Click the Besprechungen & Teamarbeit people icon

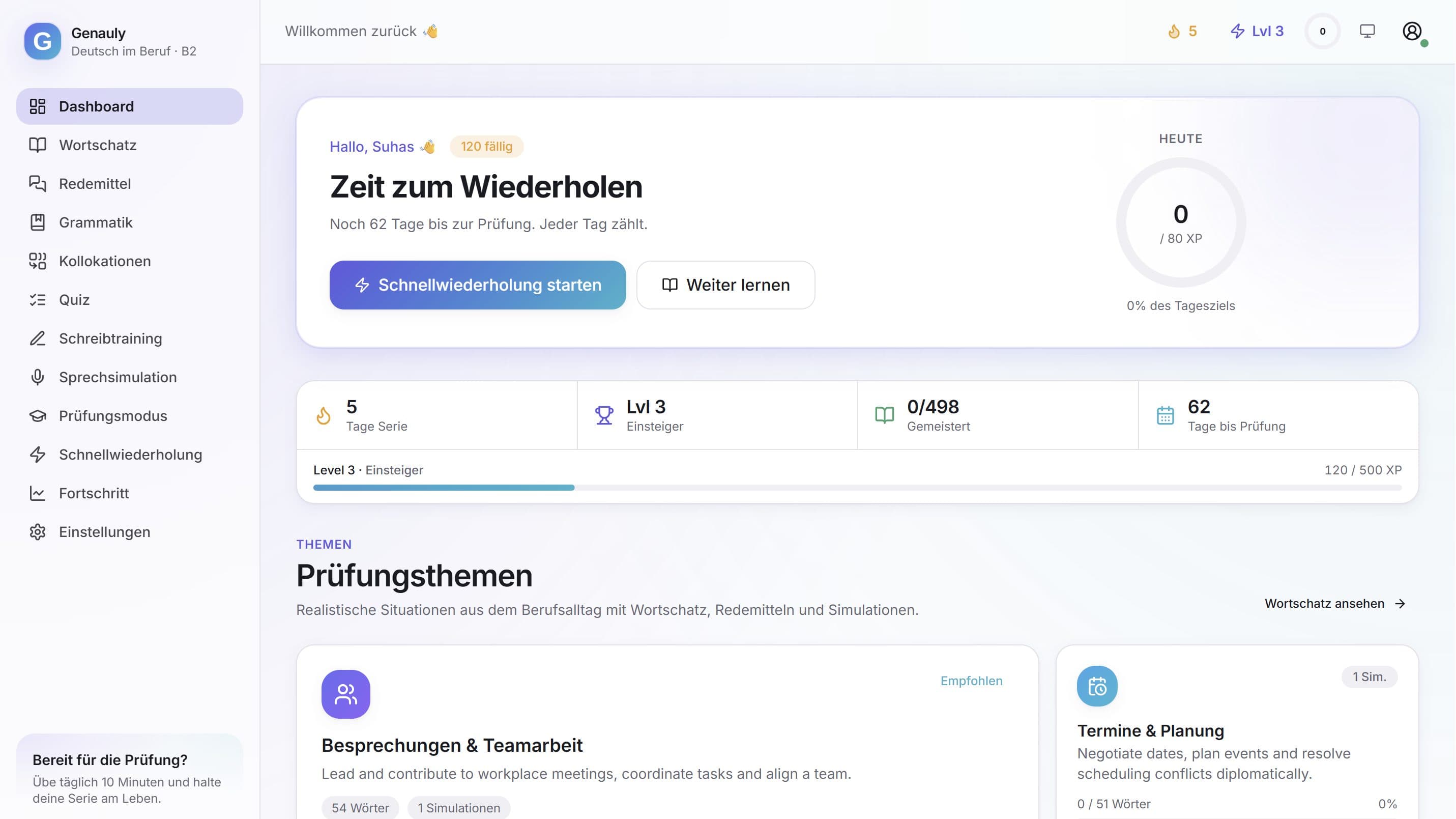(x=345, y=694)
